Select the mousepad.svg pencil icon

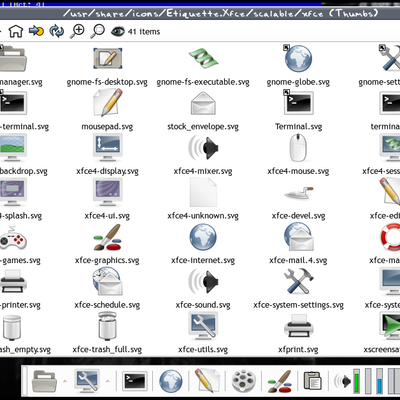point(107,103)
